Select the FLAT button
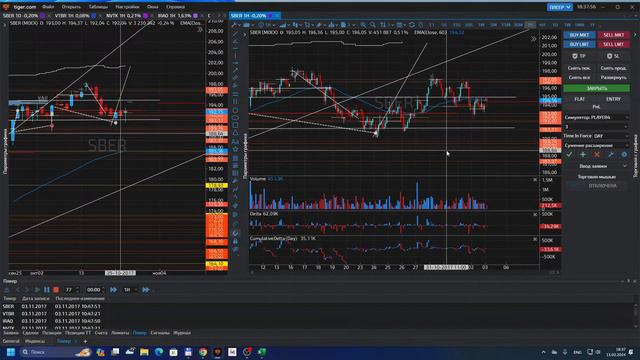Viewport: 640px width, 360px height. pyautogui.click(x=579, y=99)
